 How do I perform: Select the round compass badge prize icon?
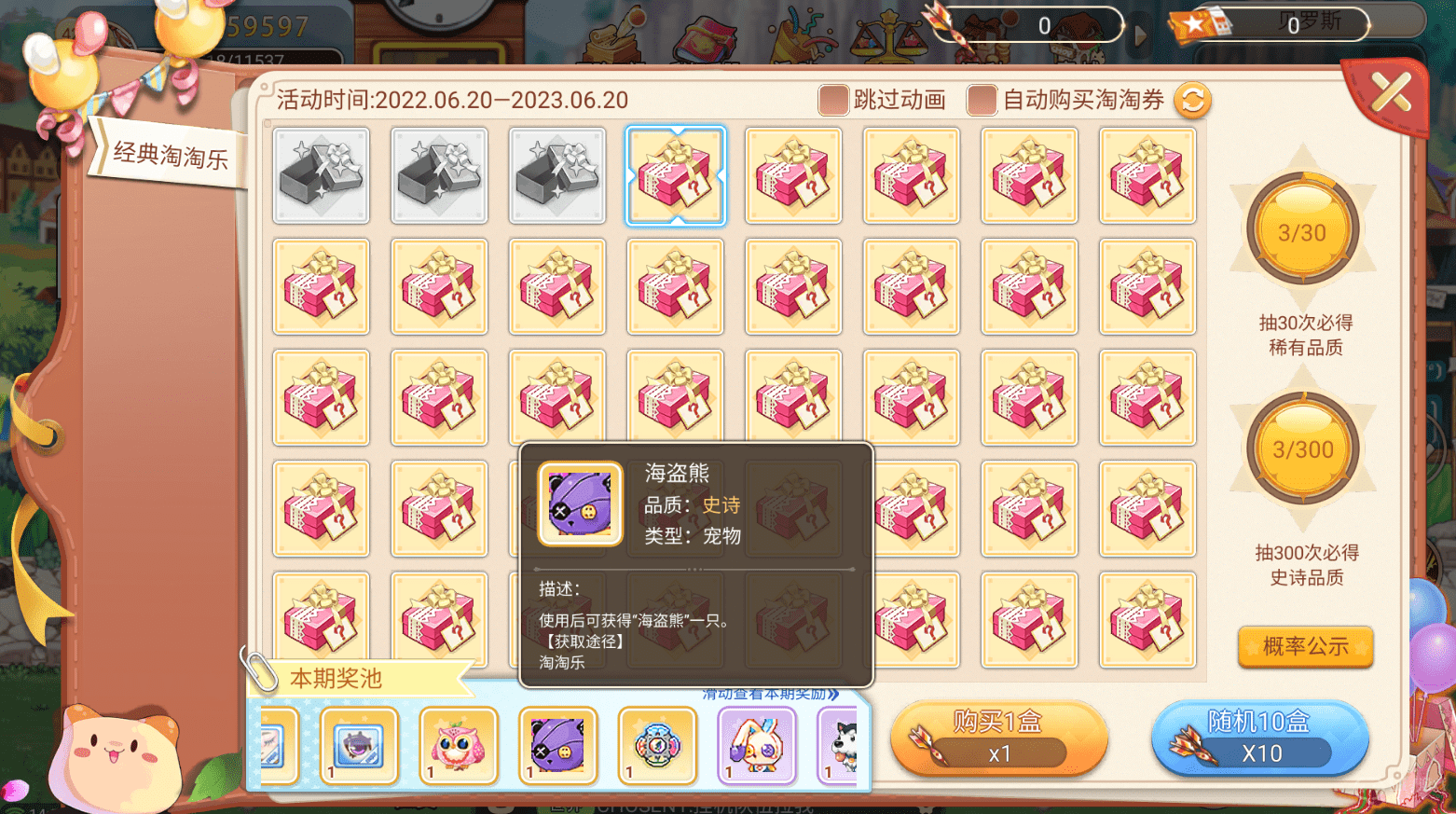[x=657, y=746]
